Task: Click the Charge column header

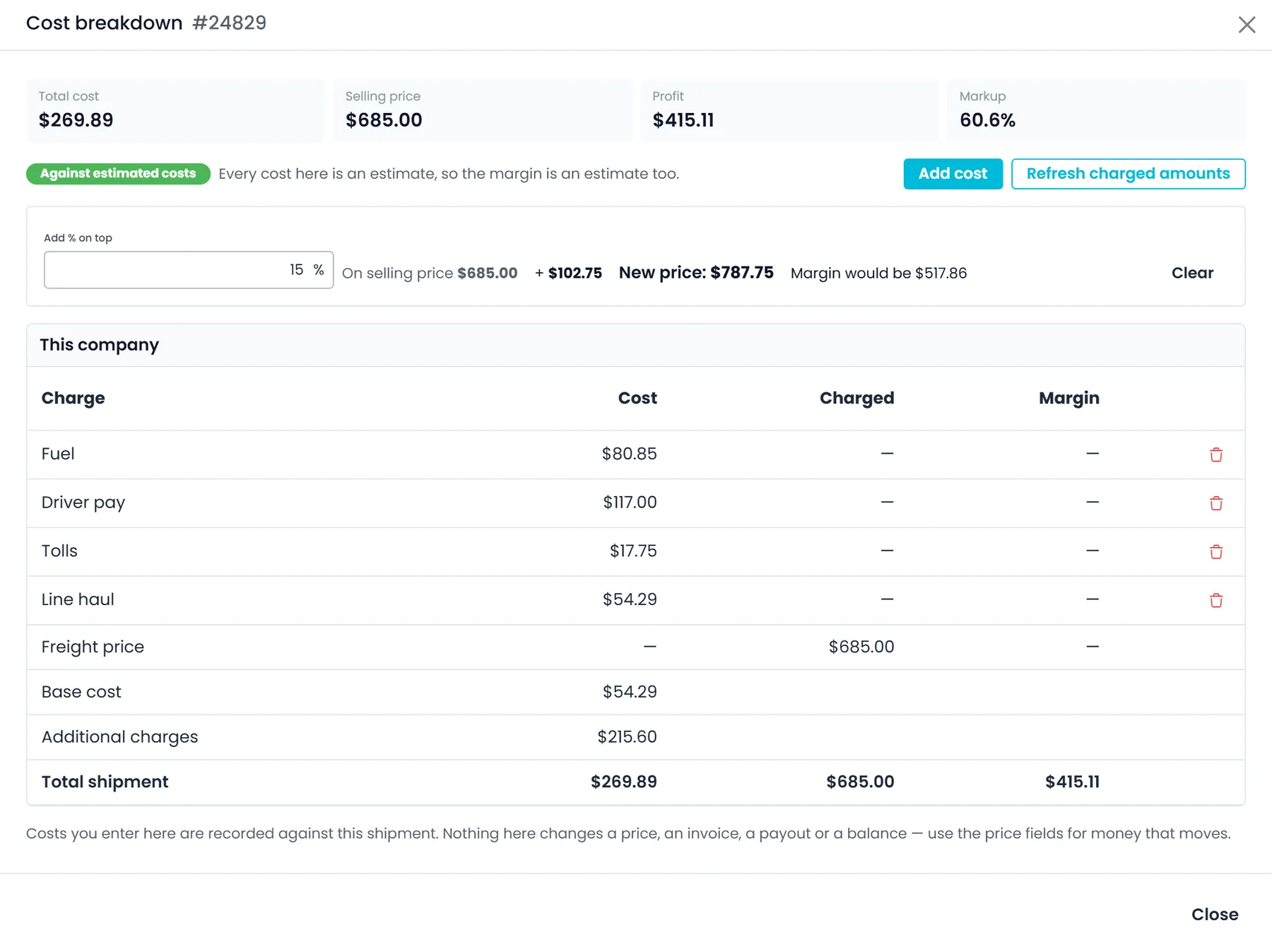Action: (73, 399)
